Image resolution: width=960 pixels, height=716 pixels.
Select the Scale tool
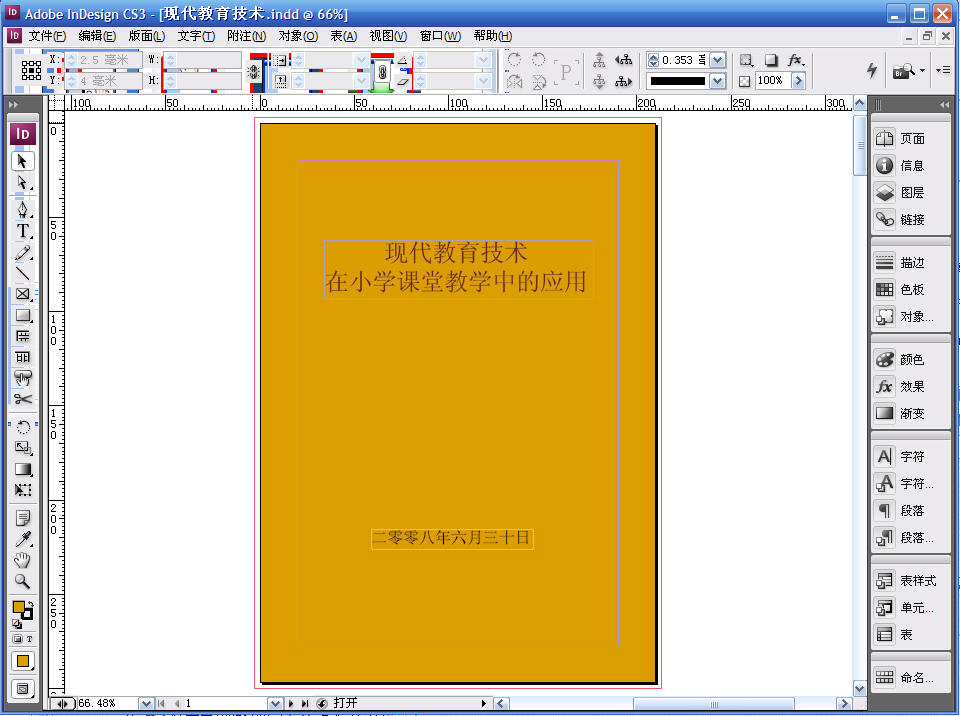click(x=23, y=448)
